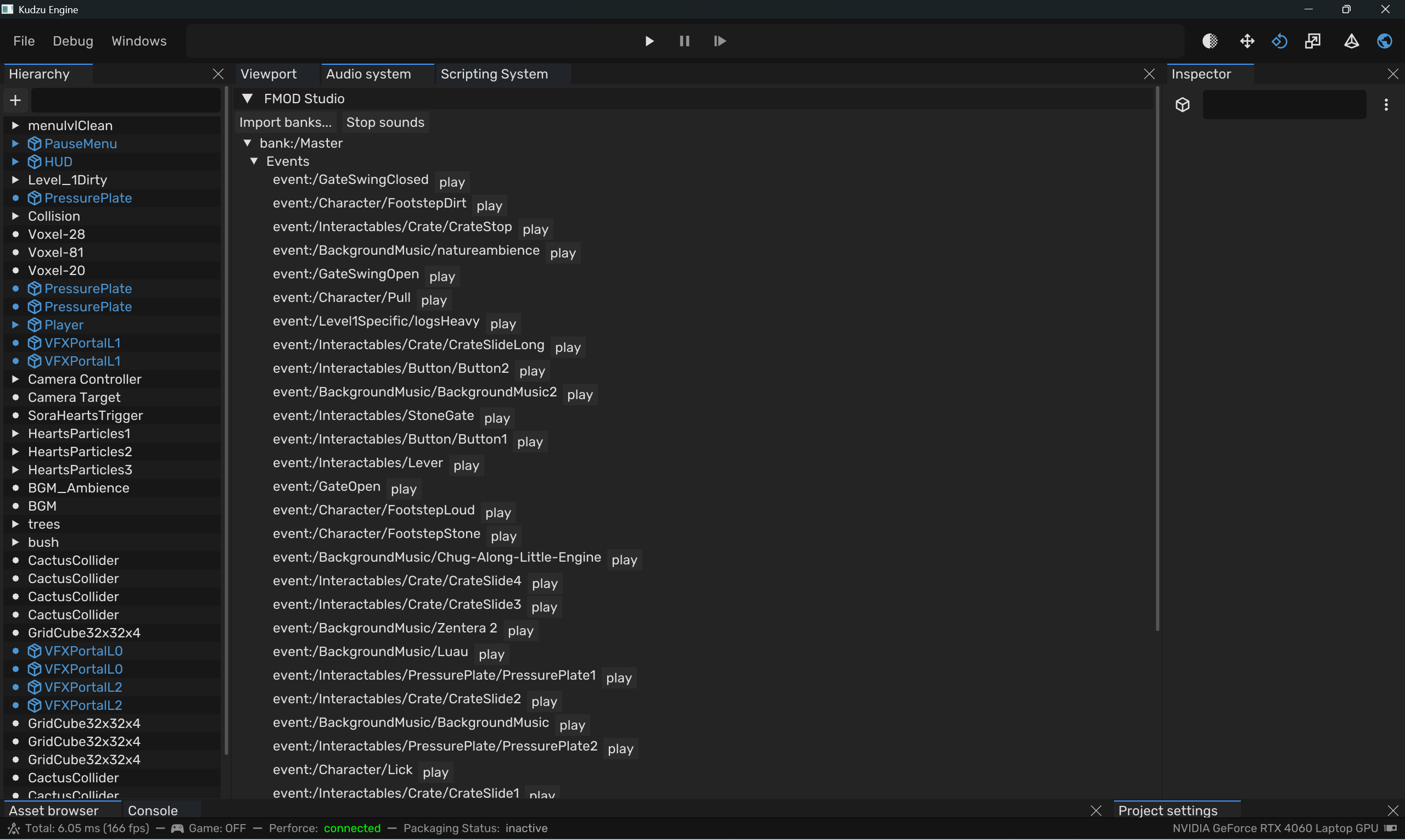The height and width of the screenshot is (840, 1405).
Task: Click the Stop sounds button
Action: click(x=385, y=122)
